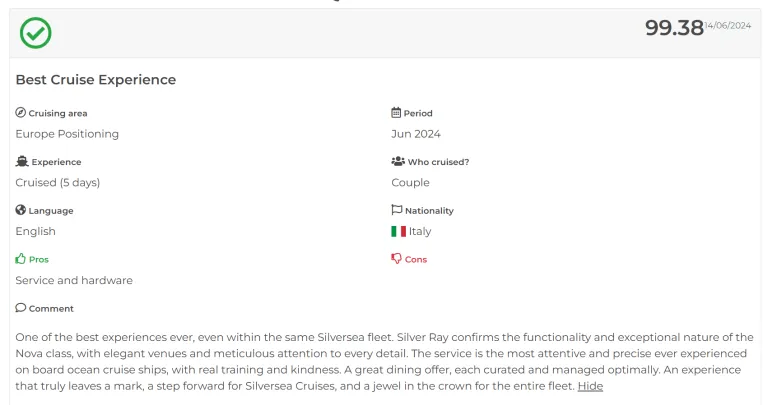Click the flag outline icon beside Nationality
Screen dimensions: 768x405
click(396, 210)
